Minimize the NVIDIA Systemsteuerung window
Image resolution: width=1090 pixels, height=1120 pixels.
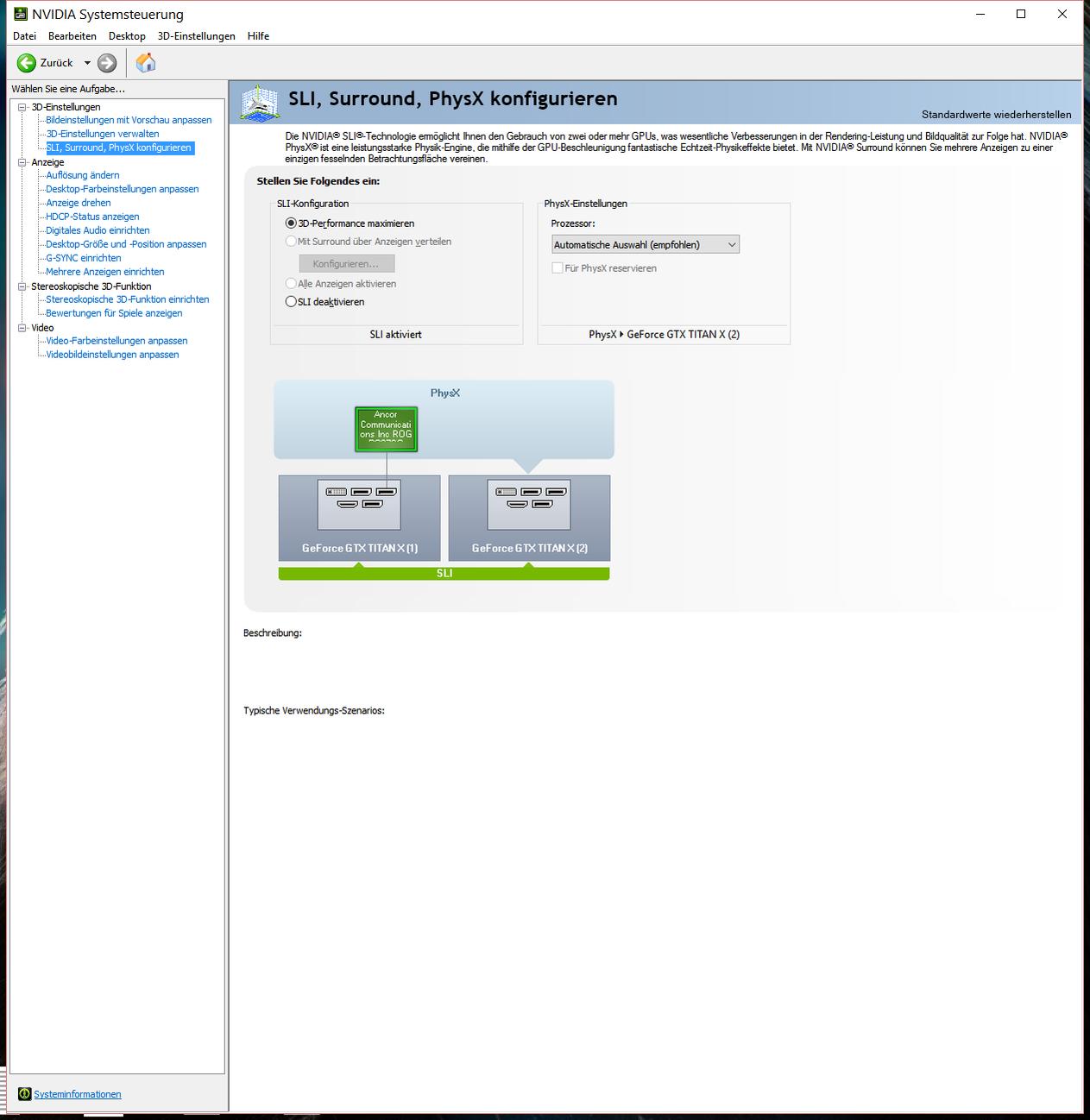click(x=981, y=14)
